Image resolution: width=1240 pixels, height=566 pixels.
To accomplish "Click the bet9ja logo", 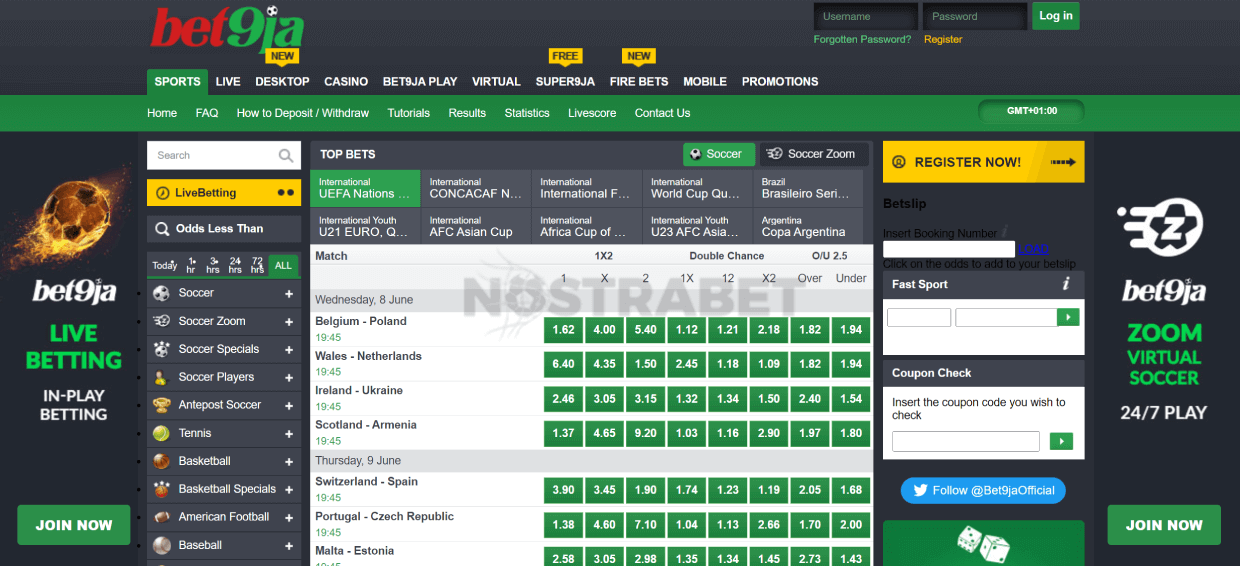I will tap(226, 30).
